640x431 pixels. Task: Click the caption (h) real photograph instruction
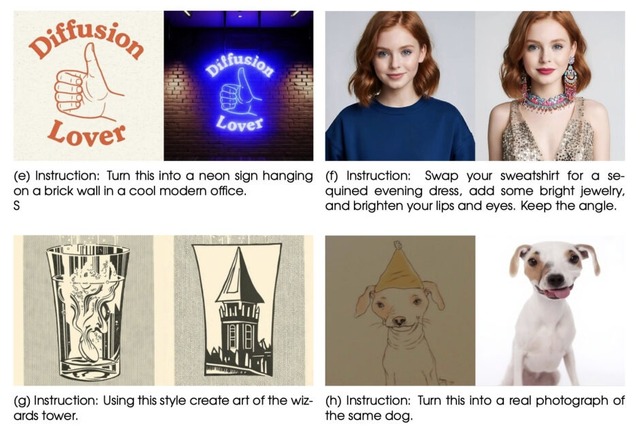coord(475,408)
